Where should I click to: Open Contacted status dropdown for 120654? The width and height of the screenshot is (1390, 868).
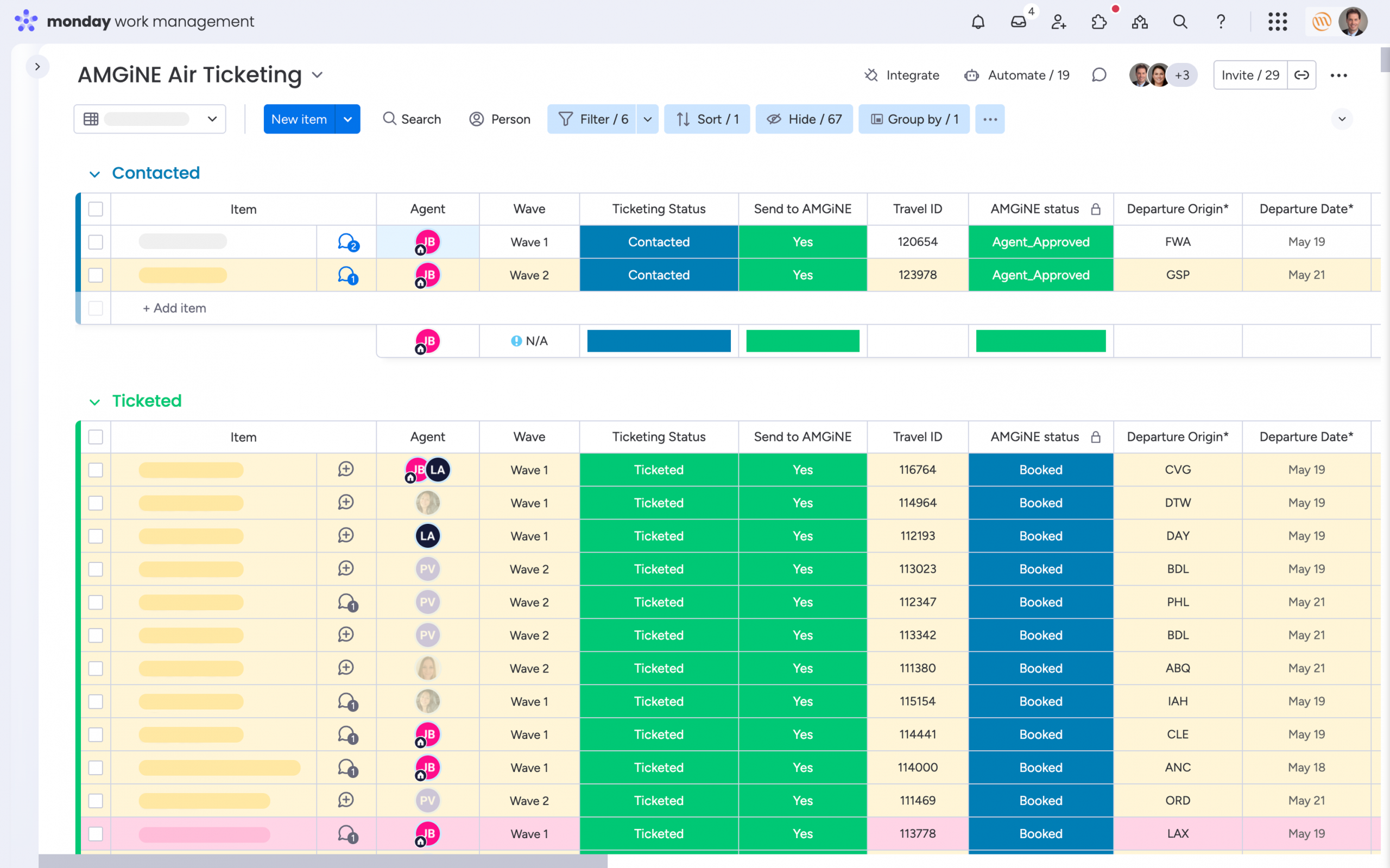point(659,242)
